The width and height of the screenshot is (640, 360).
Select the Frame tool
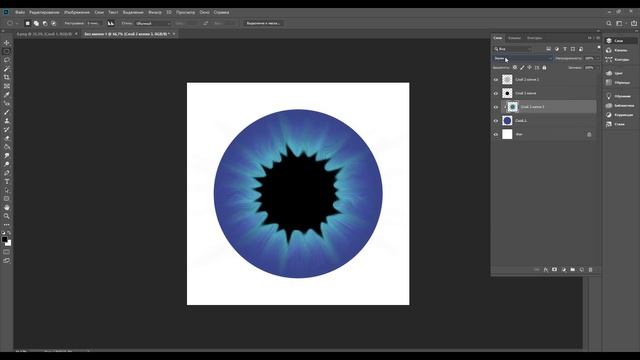(7, 86)
